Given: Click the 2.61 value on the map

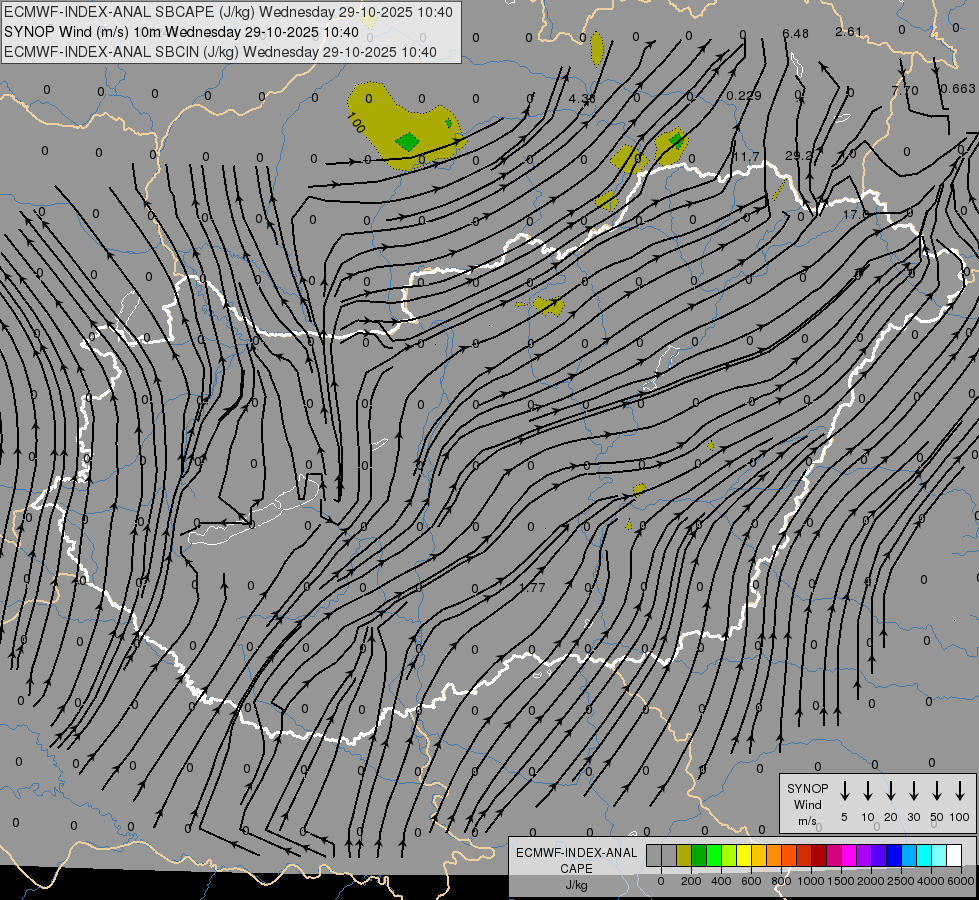Looking at the screenshot, I should point(849,31).
